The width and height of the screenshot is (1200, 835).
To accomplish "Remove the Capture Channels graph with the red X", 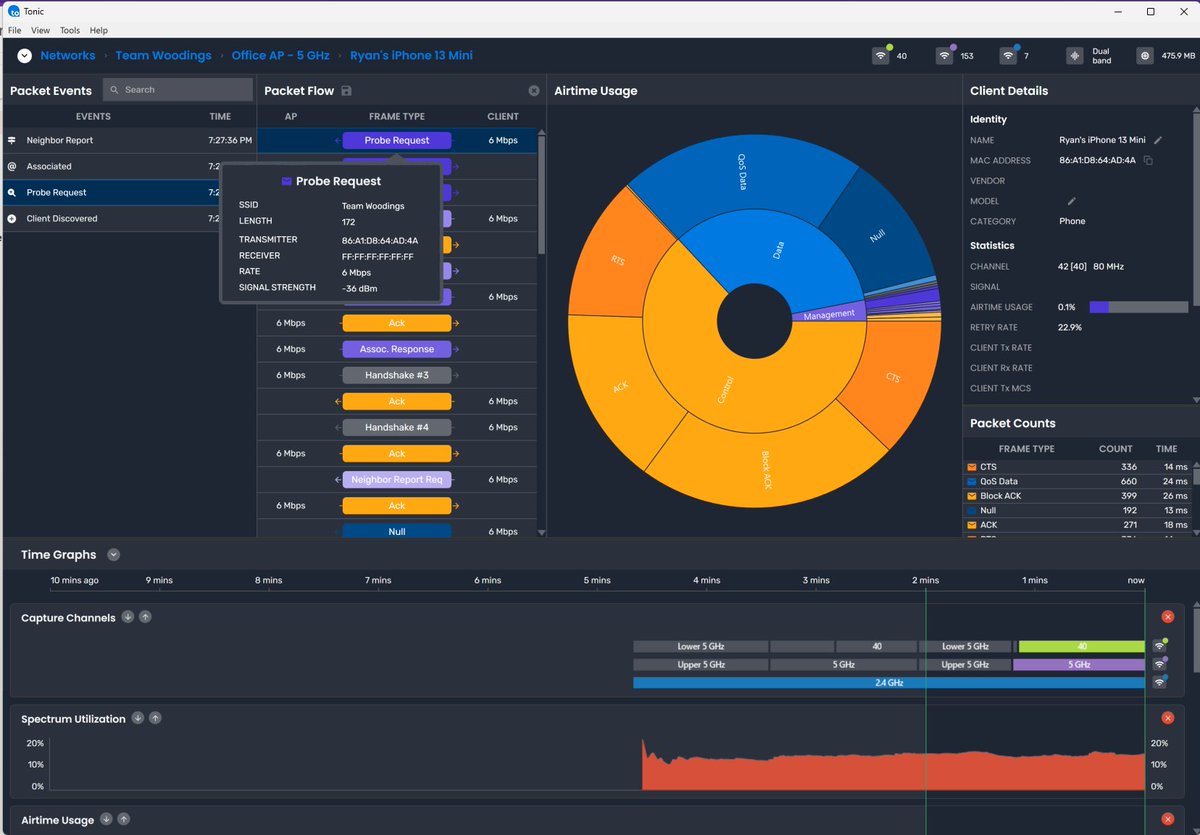I will click(x=1167, y=617).
